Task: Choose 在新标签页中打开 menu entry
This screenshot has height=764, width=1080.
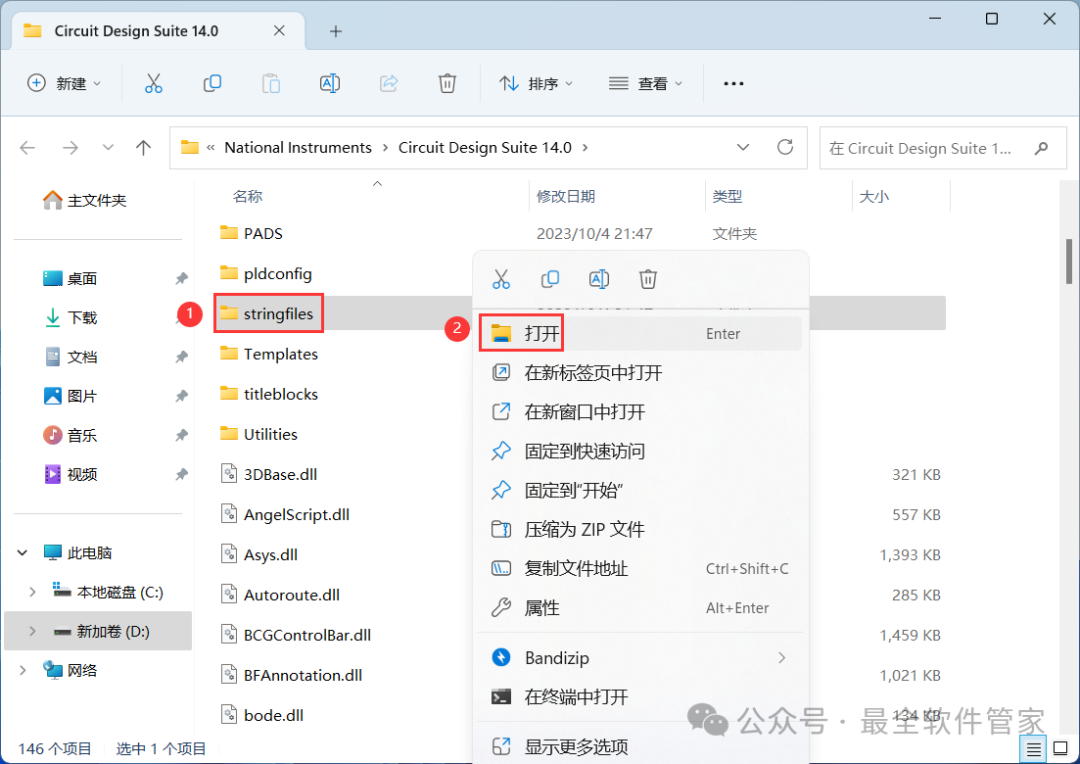Action: pos(593,373)
